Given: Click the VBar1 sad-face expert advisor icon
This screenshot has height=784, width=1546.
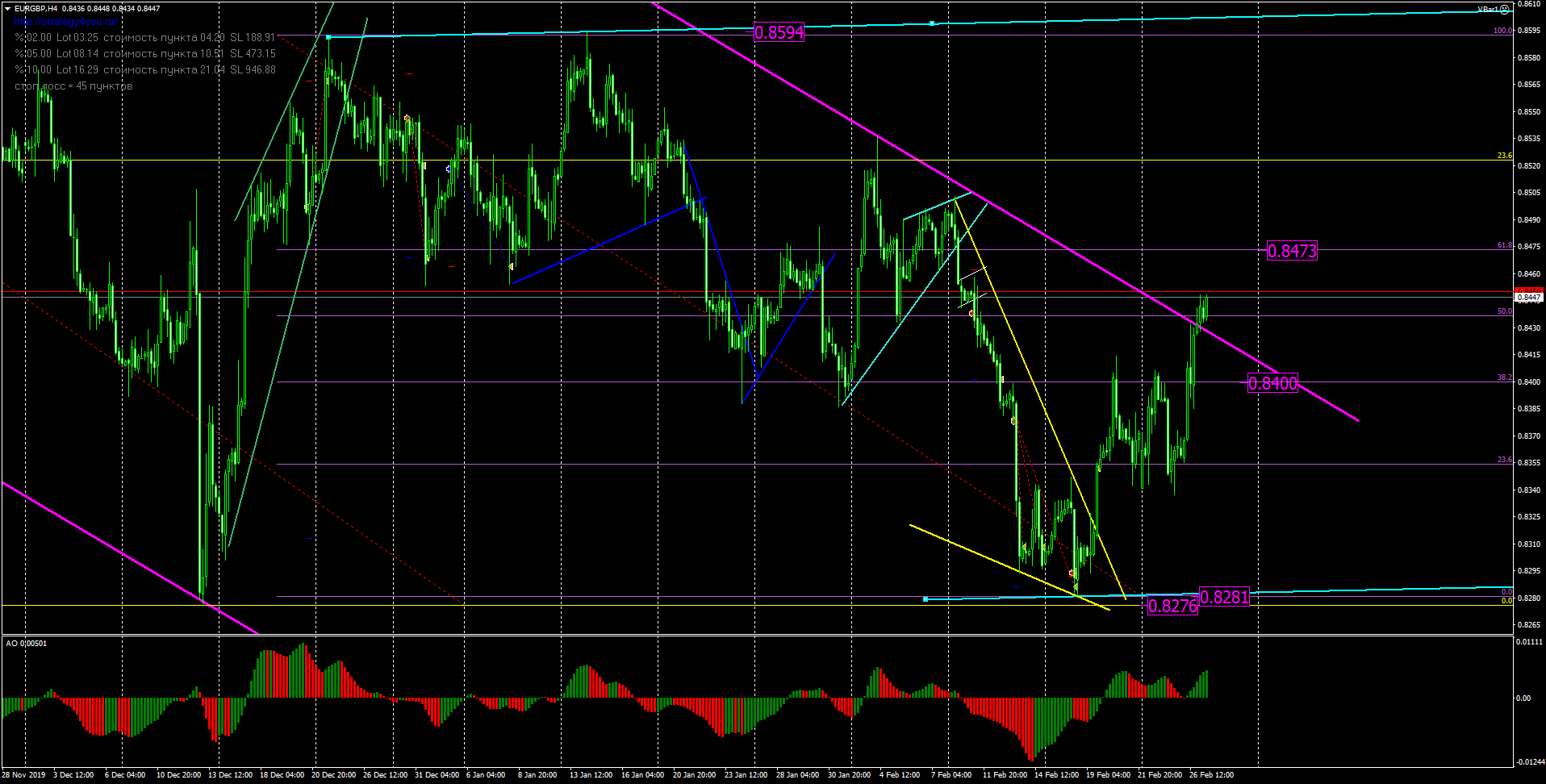Looking at the screenshot, I should pyautogui.click(x=1504, y=10).
